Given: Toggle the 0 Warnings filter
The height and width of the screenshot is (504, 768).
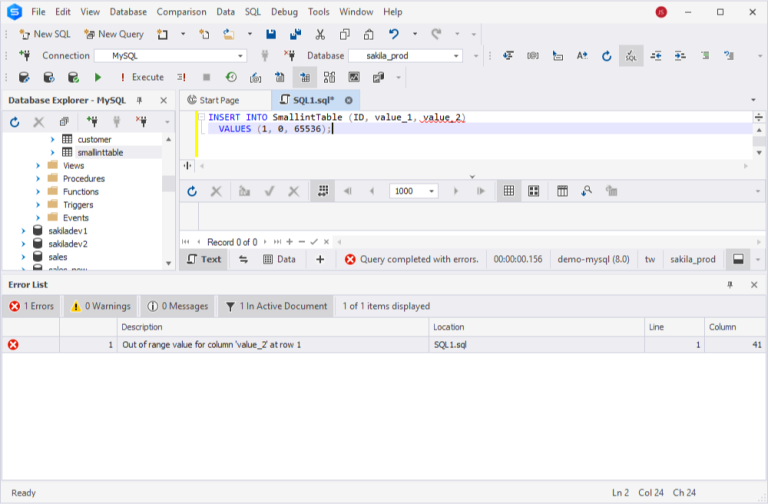Looking at the screenshot, I should tap(101, 306).
